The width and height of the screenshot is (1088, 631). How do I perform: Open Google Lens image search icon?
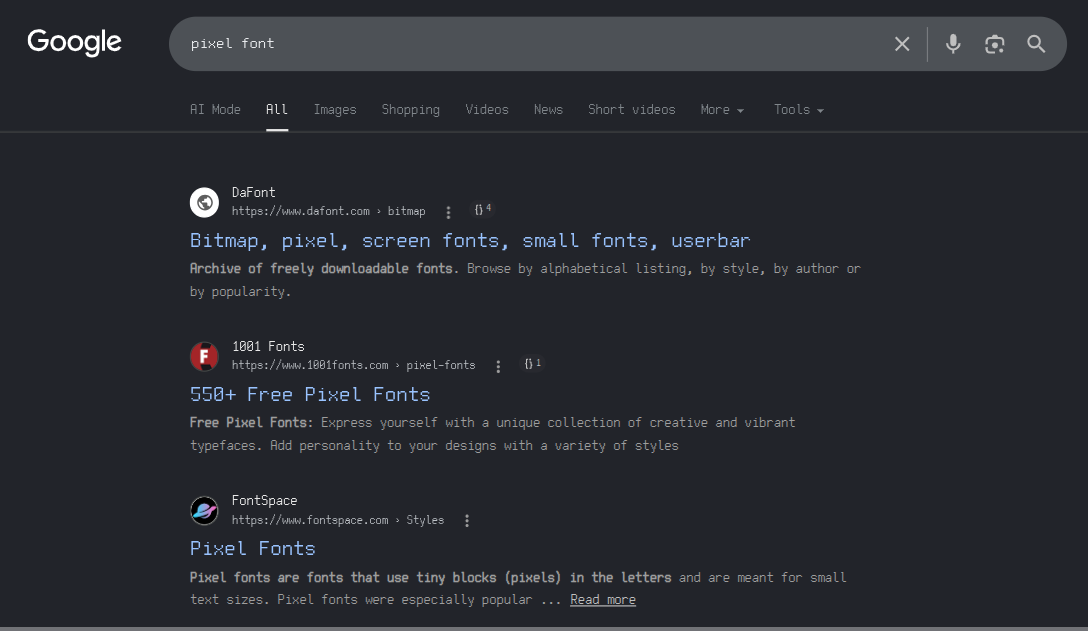coord(994,44)
